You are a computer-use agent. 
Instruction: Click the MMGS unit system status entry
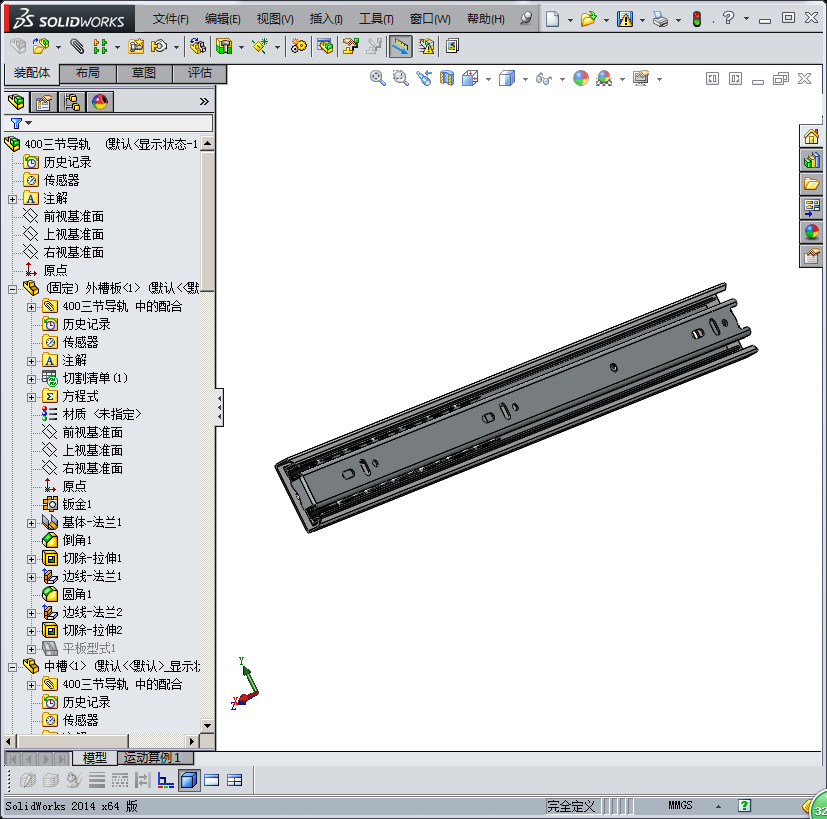(680, 805)
